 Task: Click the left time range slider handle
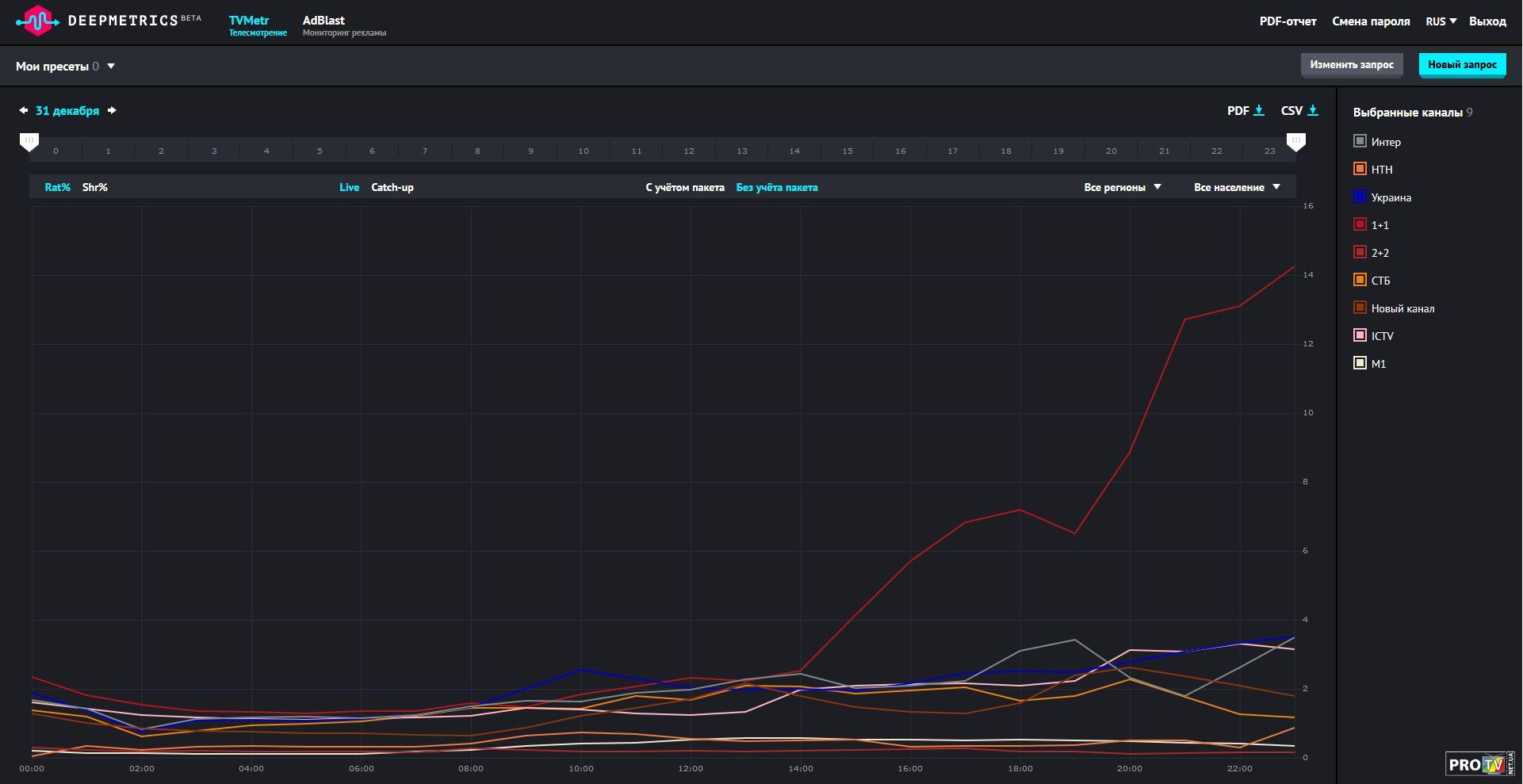pyautogui.click(x=29, y=142)
